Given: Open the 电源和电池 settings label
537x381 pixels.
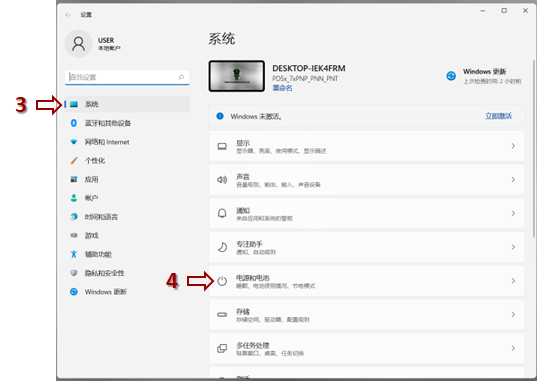Looking at the screenshot, I should 253,278.
